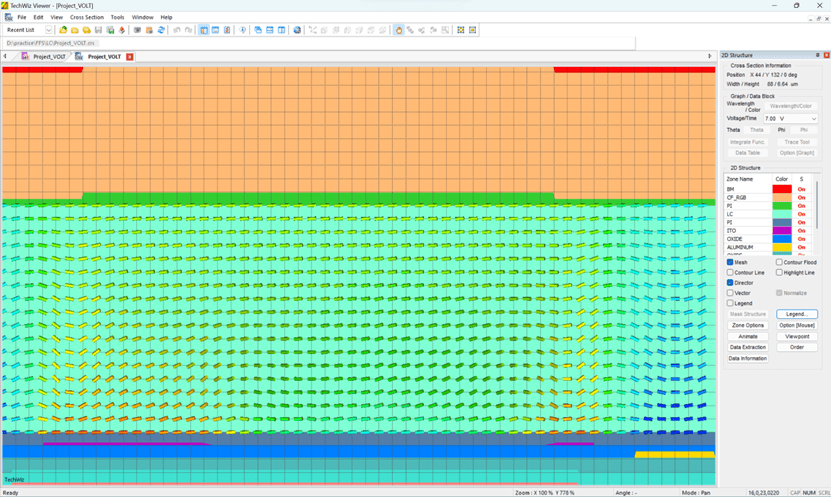This screenshot has width=831, height=497.
Task: Select the pan hand tool icon
Action: tap(398, 30)
